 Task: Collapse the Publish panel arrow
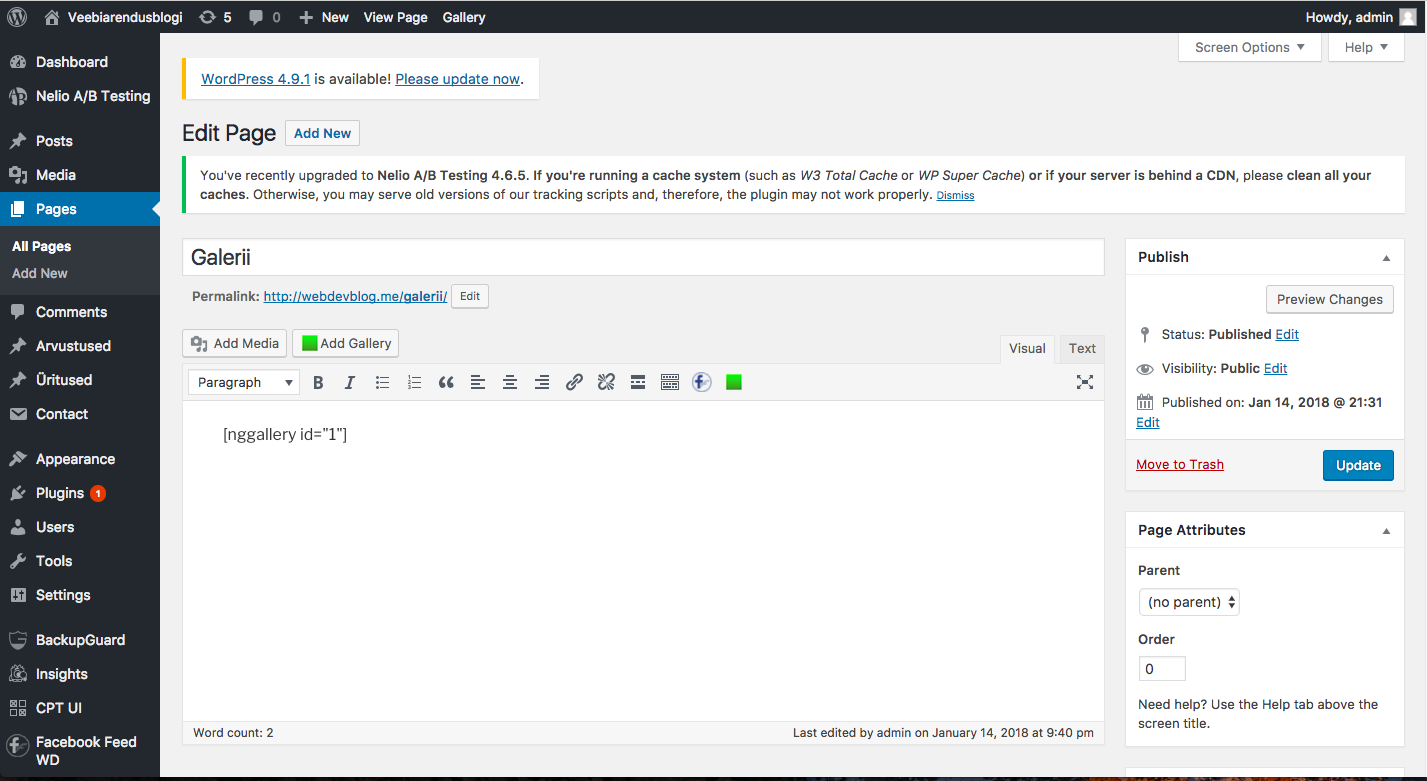1386,258
